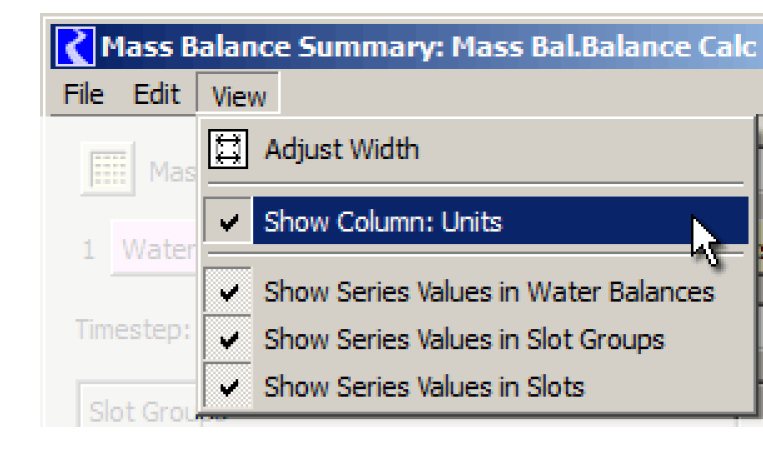Choose the Adjust Width menu entry

coord(341,150)
